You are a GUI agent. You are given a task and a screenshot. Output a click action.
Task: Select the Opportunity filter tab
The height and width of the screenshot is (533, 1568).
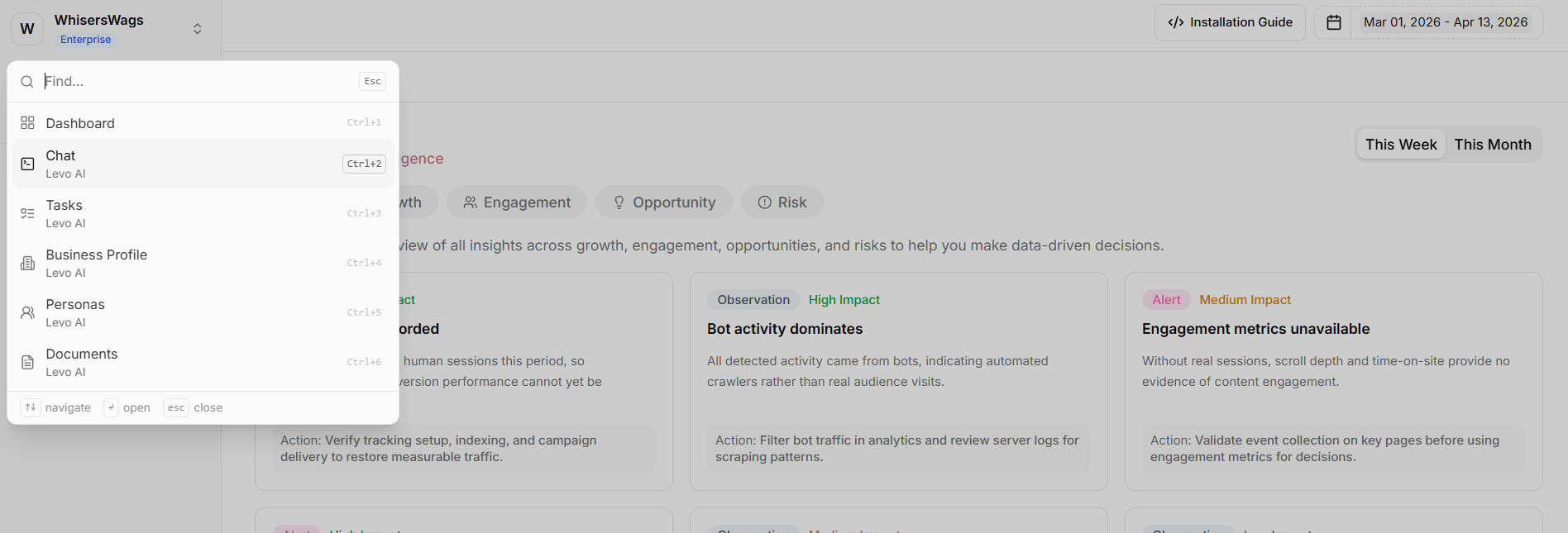664,202
